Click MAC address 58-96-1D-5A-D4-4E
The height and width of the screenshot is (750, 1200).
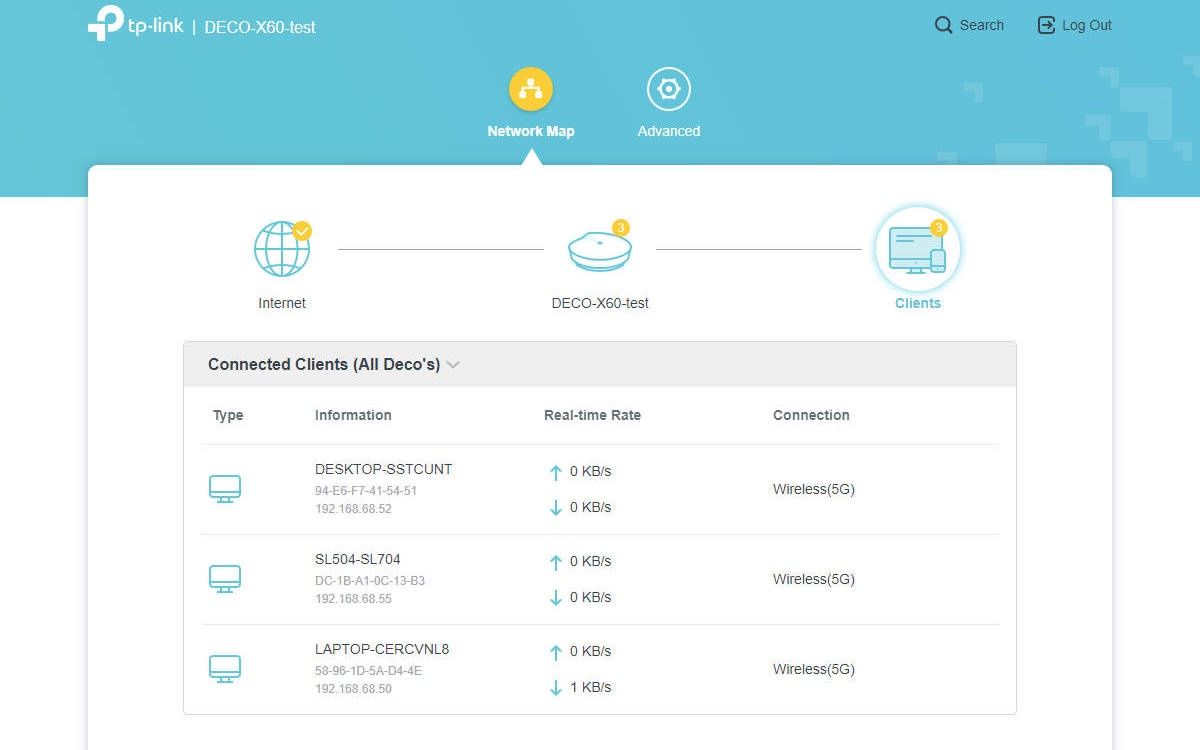[368, 671]
